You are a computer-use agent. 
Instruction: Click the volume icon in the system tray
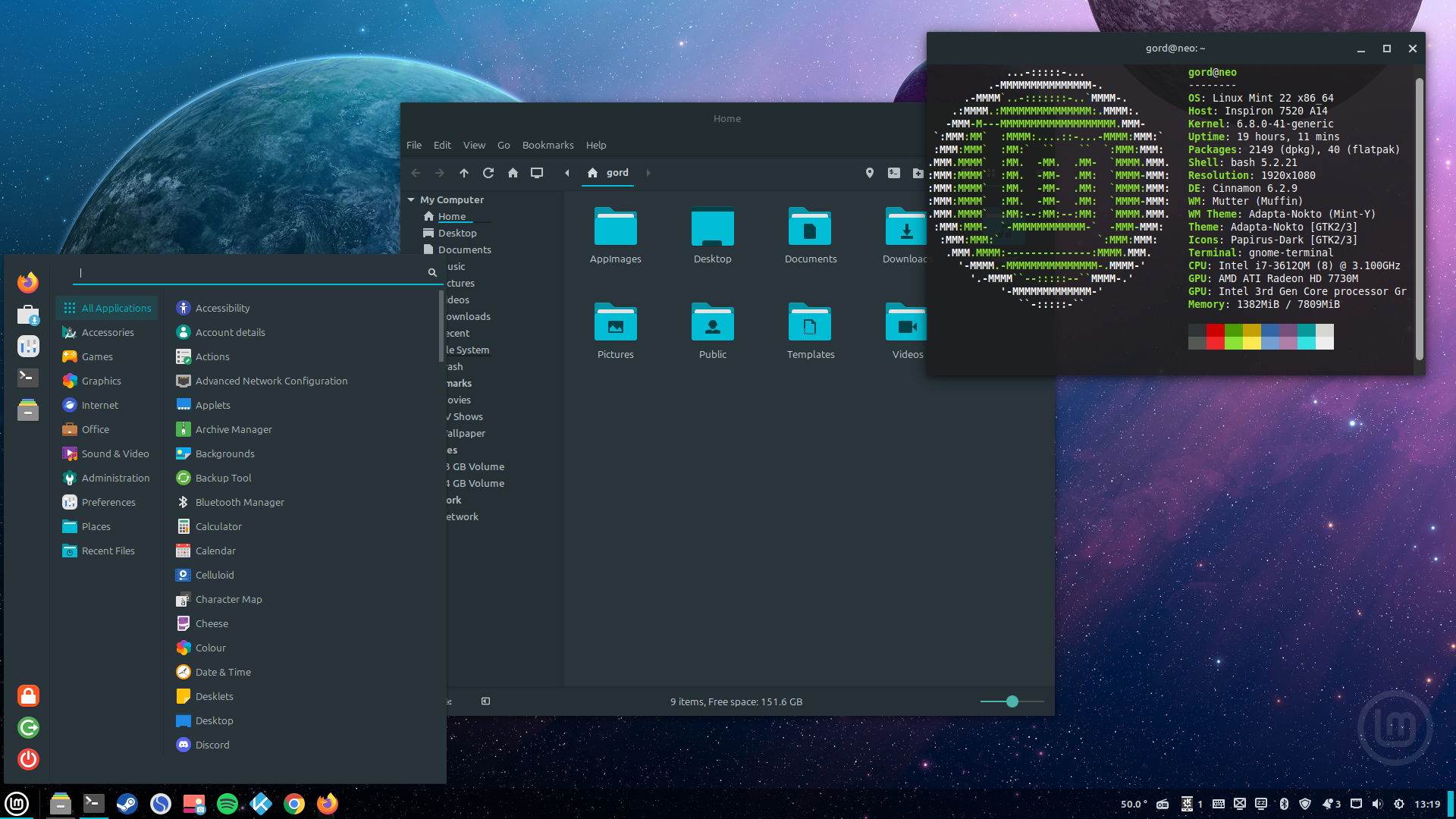point(1377,804)
